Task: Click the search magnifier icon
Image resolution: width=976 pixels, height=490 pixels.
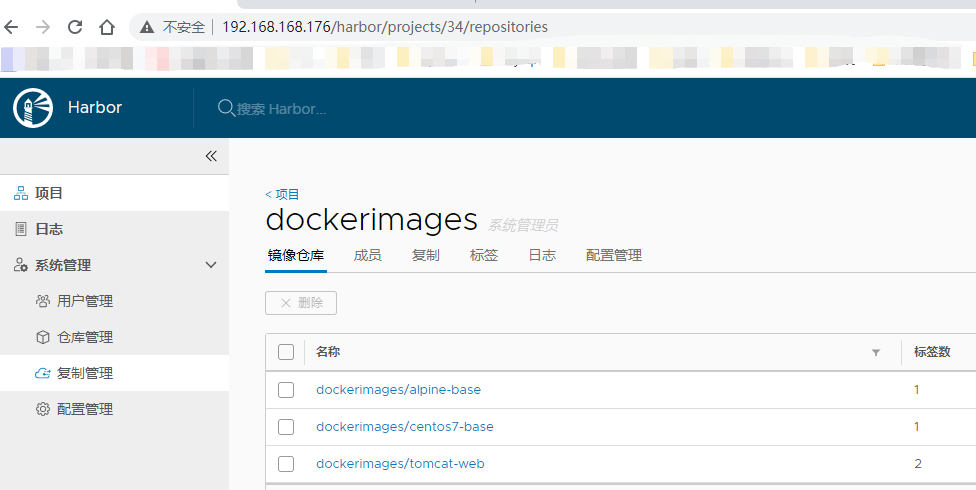Action: coord(225,108)
